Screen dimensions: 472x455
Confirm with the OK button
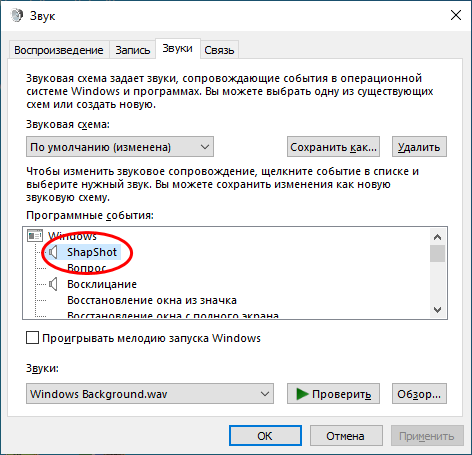[x=265, y=436]
